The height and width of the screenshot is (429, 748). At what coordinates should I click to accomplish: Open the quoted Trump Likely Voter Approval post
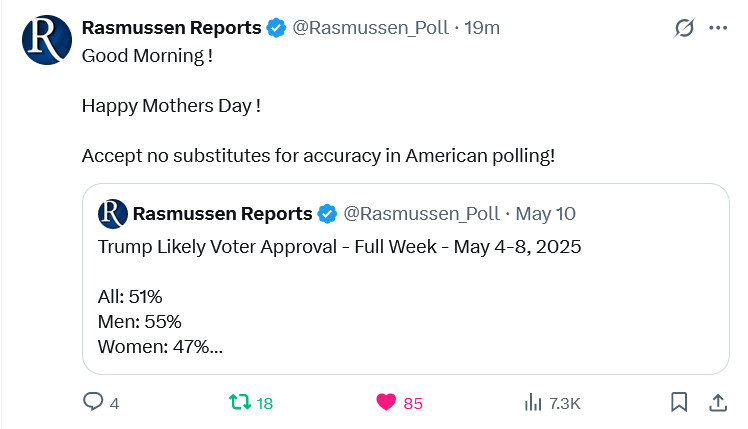pyautogui.click(x=405, y=279)
